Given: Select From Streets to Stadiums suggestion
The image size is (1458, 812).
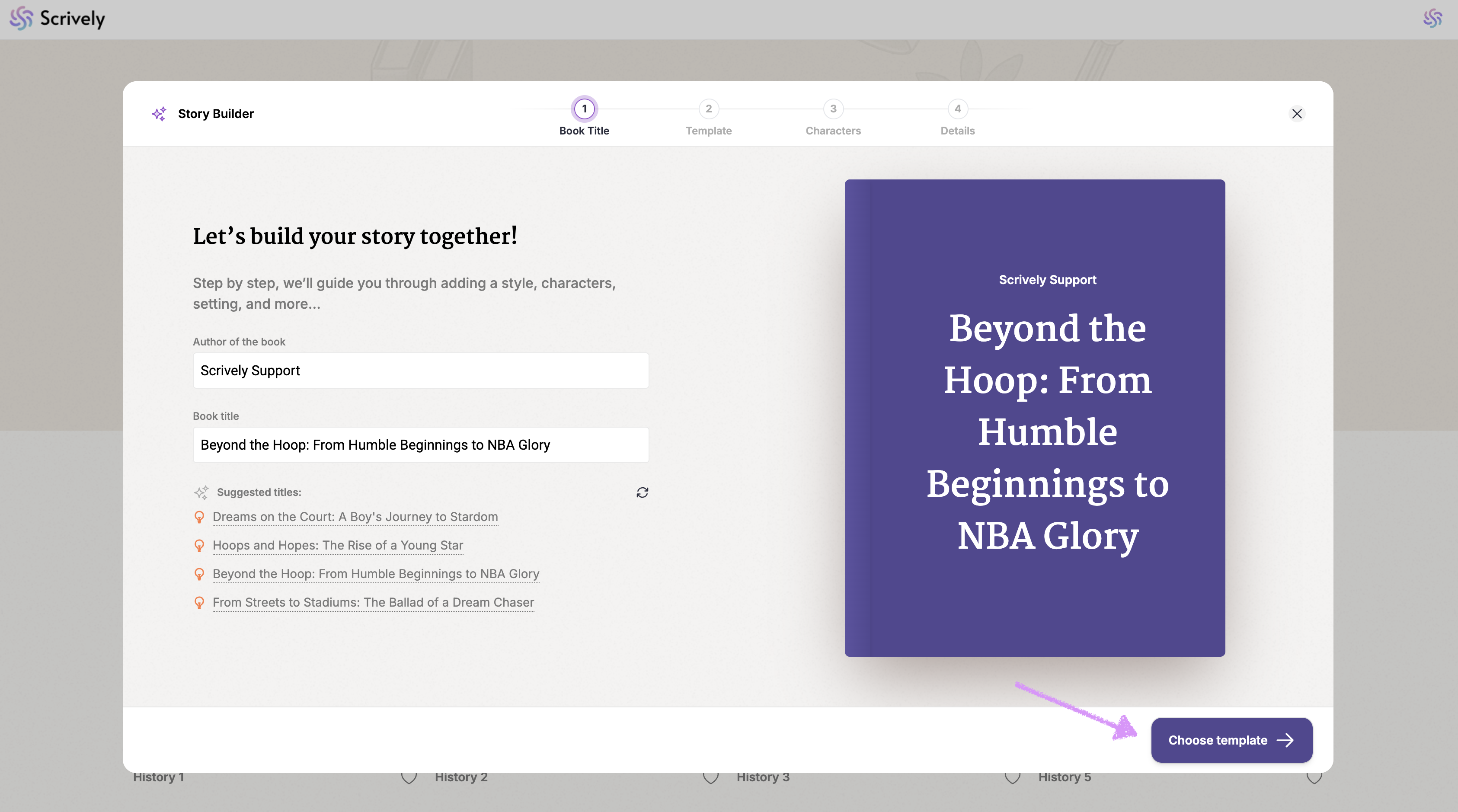Looking at the screenshot, I should 373,603.
